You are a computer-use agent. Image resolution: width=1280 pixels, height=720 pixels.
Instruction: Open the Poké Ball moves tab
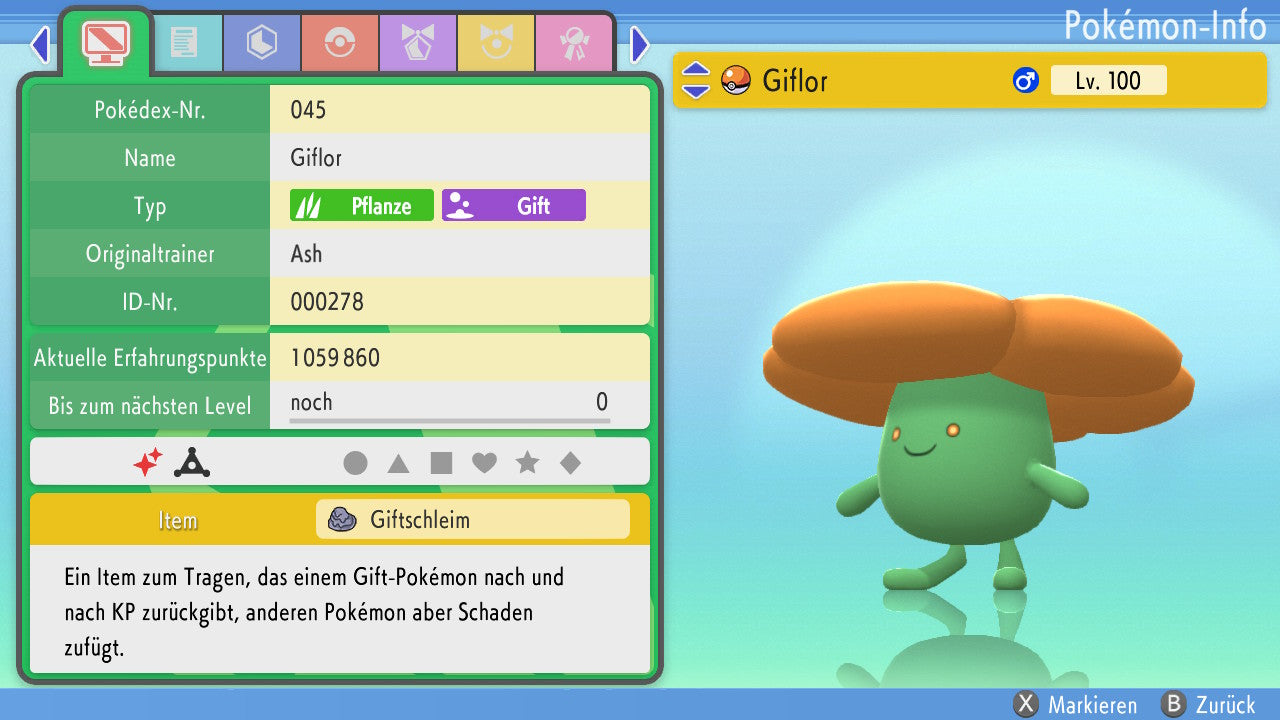(340, 43)
